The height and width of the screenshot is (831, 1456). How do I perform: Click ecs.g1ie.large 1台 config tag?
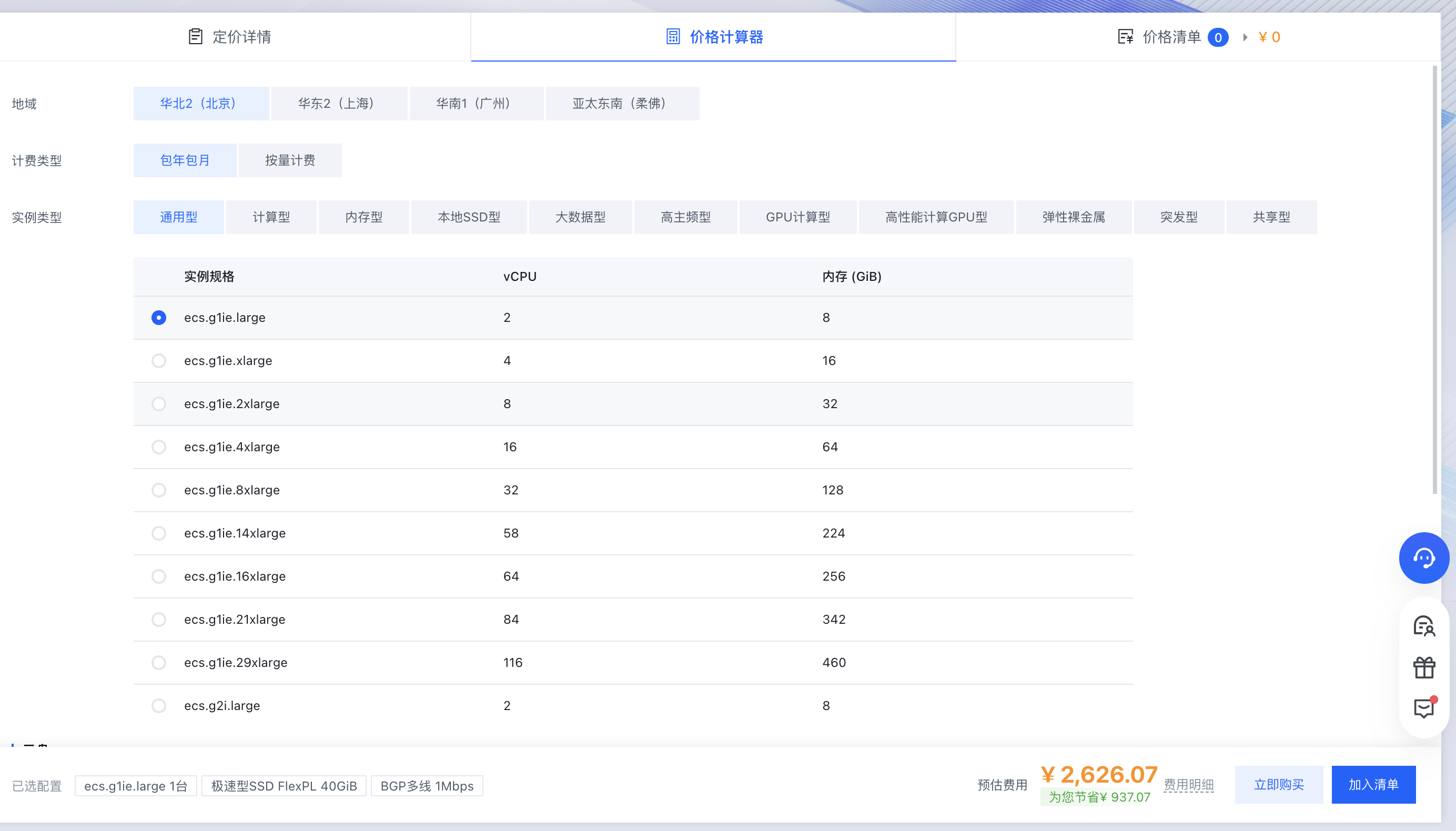click(136, 786)
